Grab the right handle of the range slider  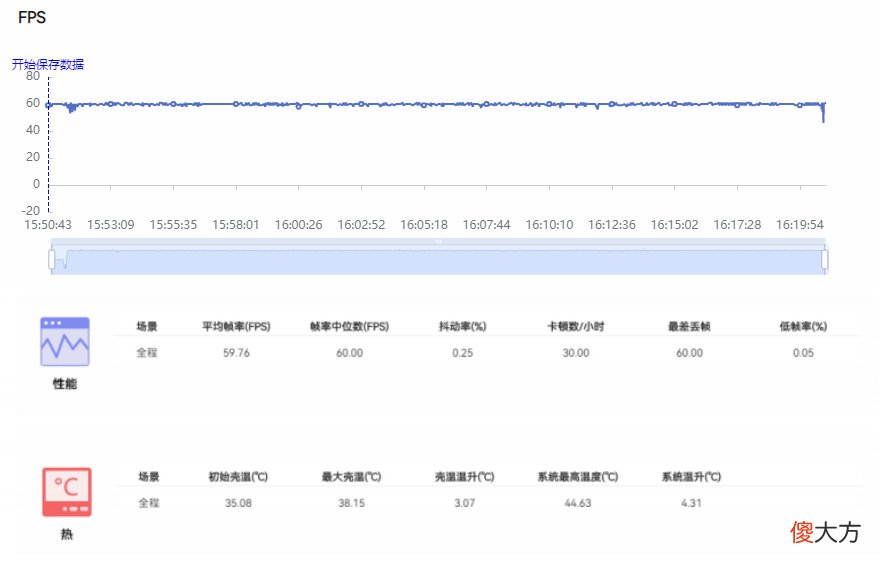coord(825,260)
